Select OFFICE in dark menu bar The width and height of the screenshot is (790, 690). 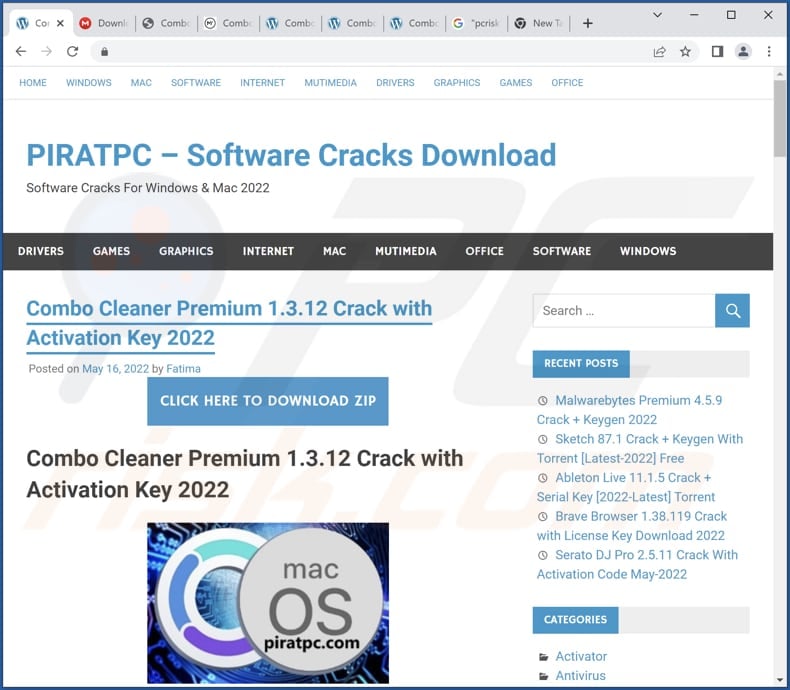[x=485, y=251]
